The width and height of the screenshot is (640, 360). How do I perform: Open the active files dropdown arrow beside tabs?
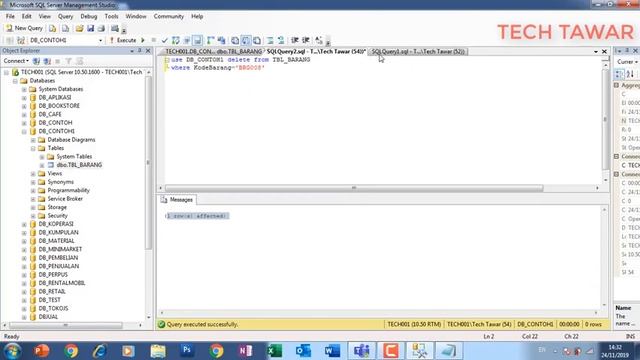[x=596, y=52]
